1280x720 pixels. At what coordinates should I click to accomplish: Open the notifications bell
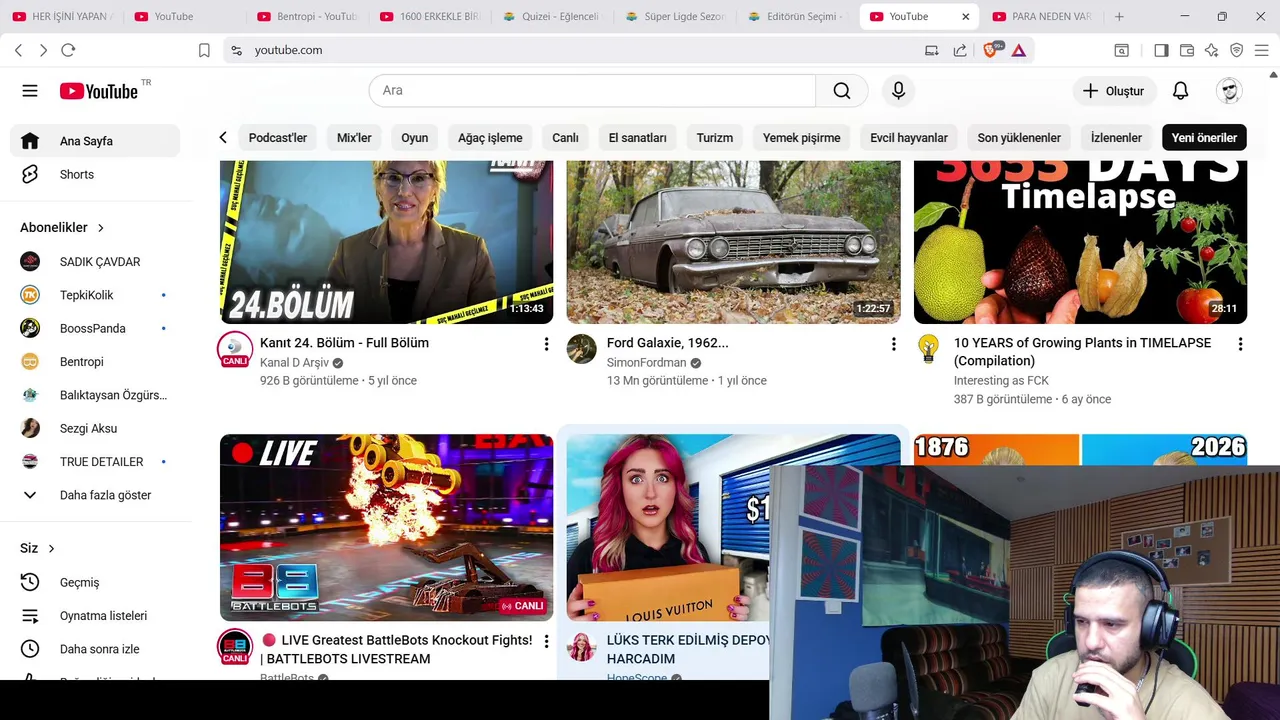(1180, 91)
